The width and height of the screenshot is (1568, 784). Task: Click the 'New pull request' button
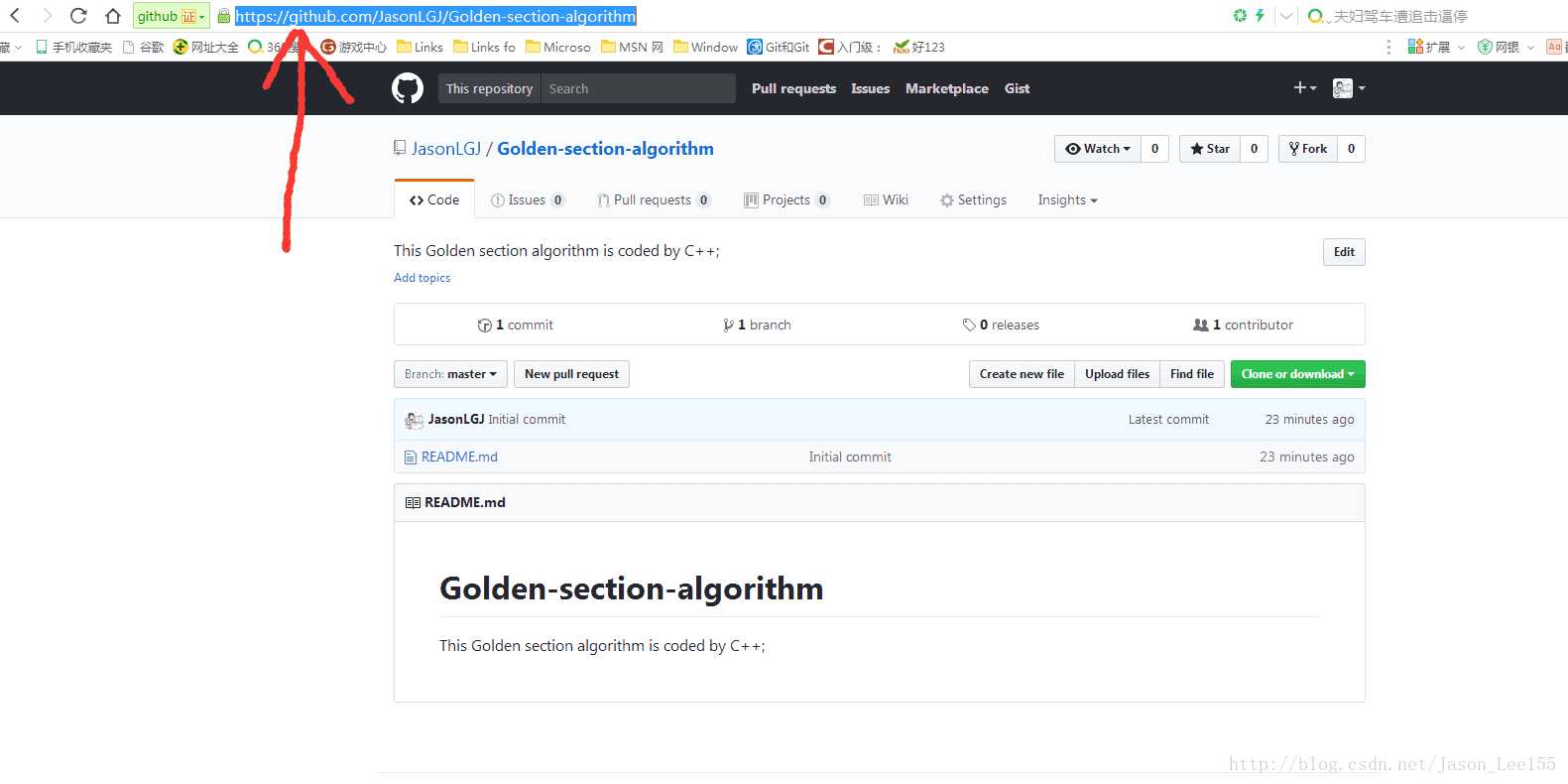pyautogui.click(x=571, y=374)
